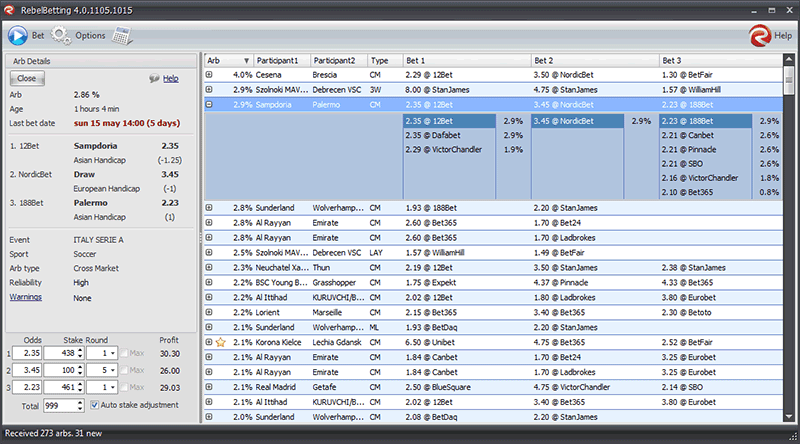Open Round dropdown for bet 2
This screenshot has height=444, width=800.
pyautogui.click(x=113, y=370)
